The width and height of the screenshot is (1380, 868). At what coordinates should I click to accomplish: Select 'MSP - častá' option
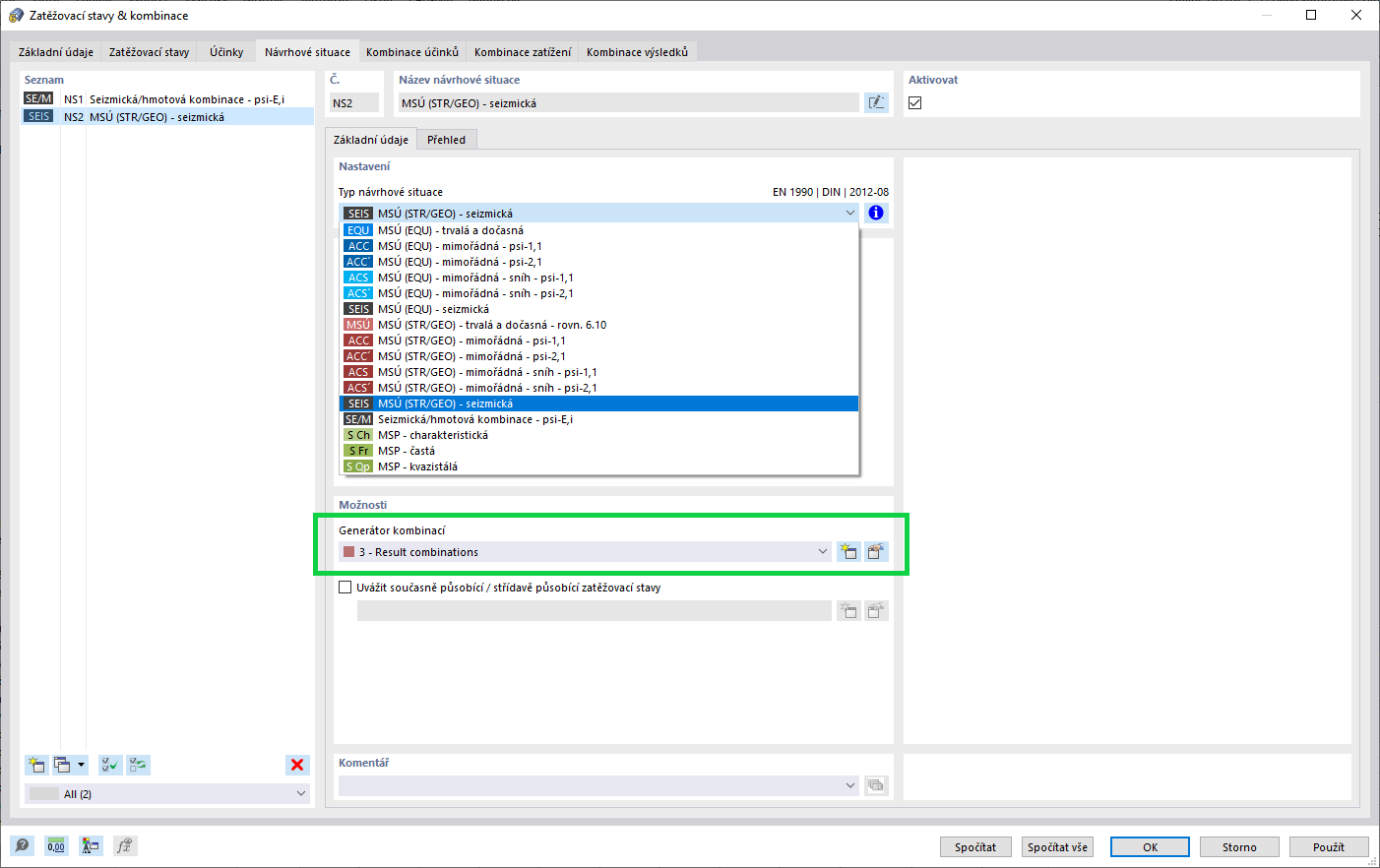(599, 451)
